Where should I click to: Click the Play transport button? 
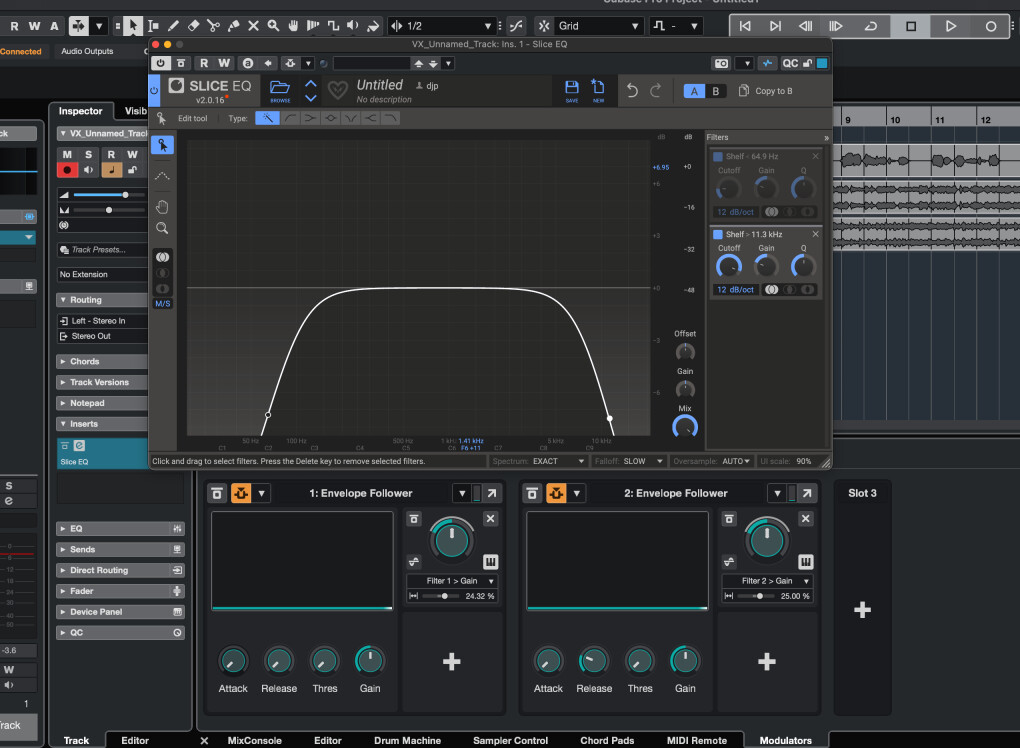pos(950,26)
